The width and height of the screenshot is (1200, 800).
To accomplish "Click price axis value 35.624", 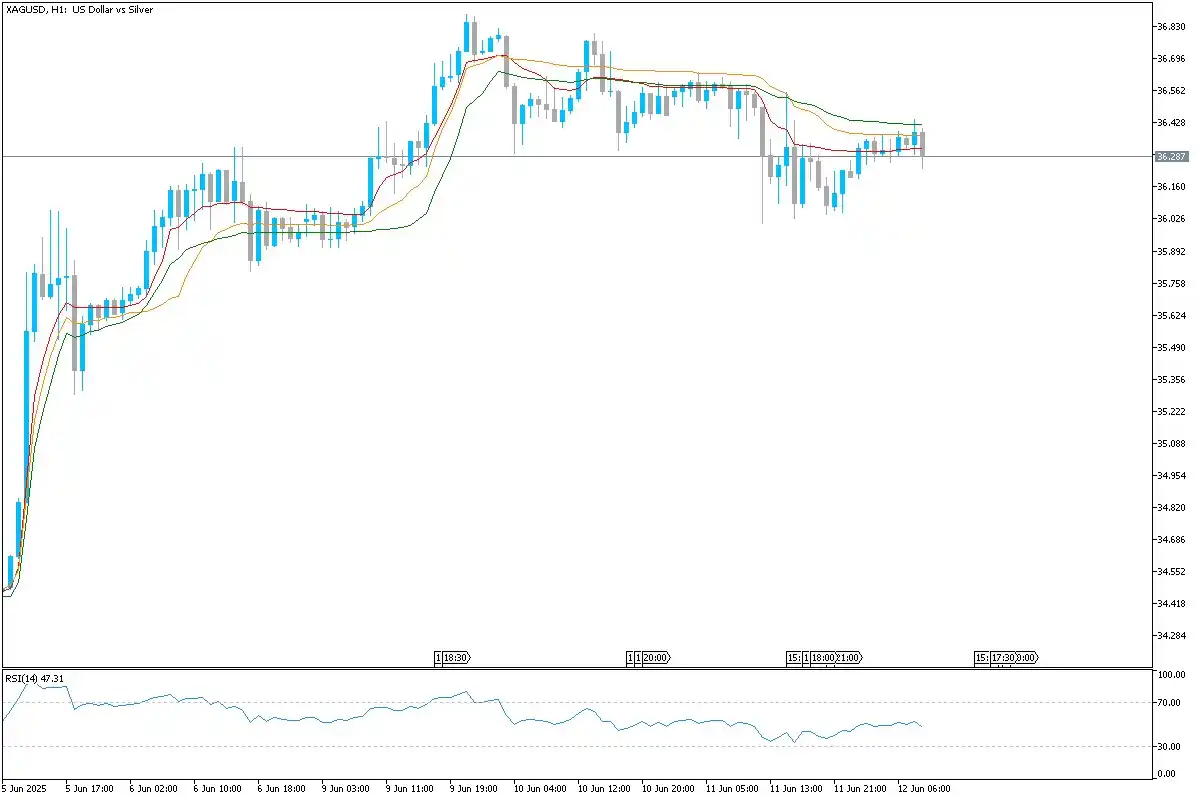I will point(1171,315).
